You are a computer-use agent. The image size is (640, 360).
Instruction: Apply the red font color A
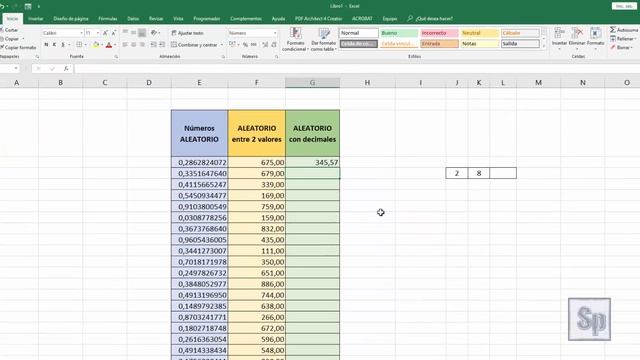(x=109, y=44)
